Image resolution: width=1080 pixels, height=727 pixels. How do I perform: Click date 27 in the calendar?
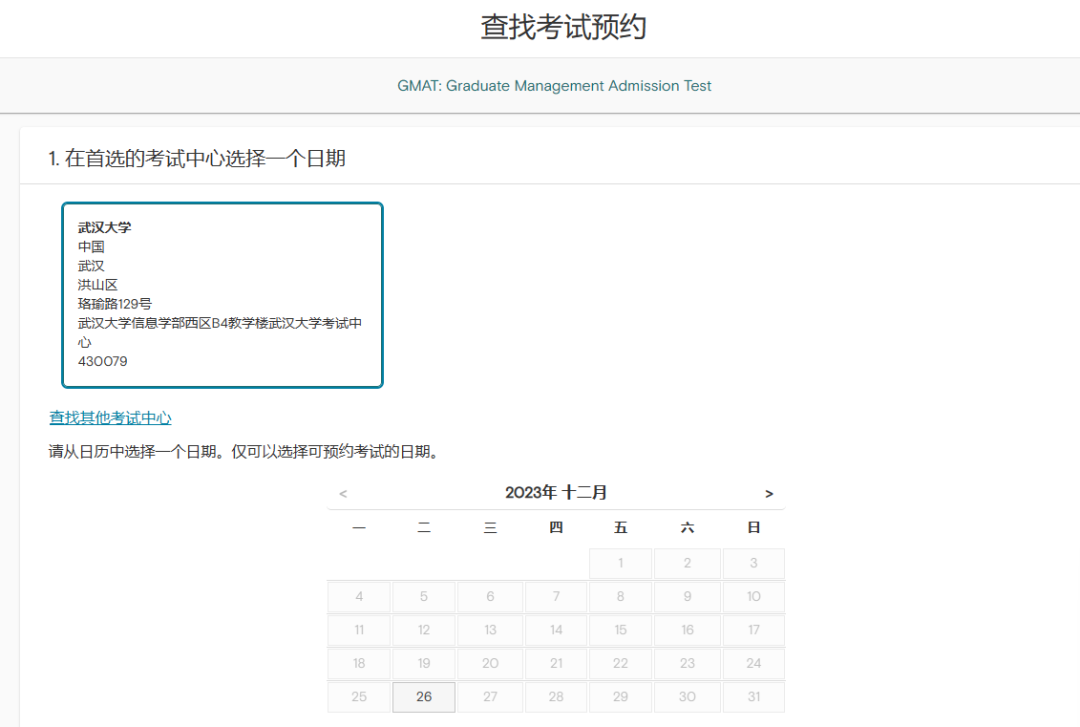[490, 697]
